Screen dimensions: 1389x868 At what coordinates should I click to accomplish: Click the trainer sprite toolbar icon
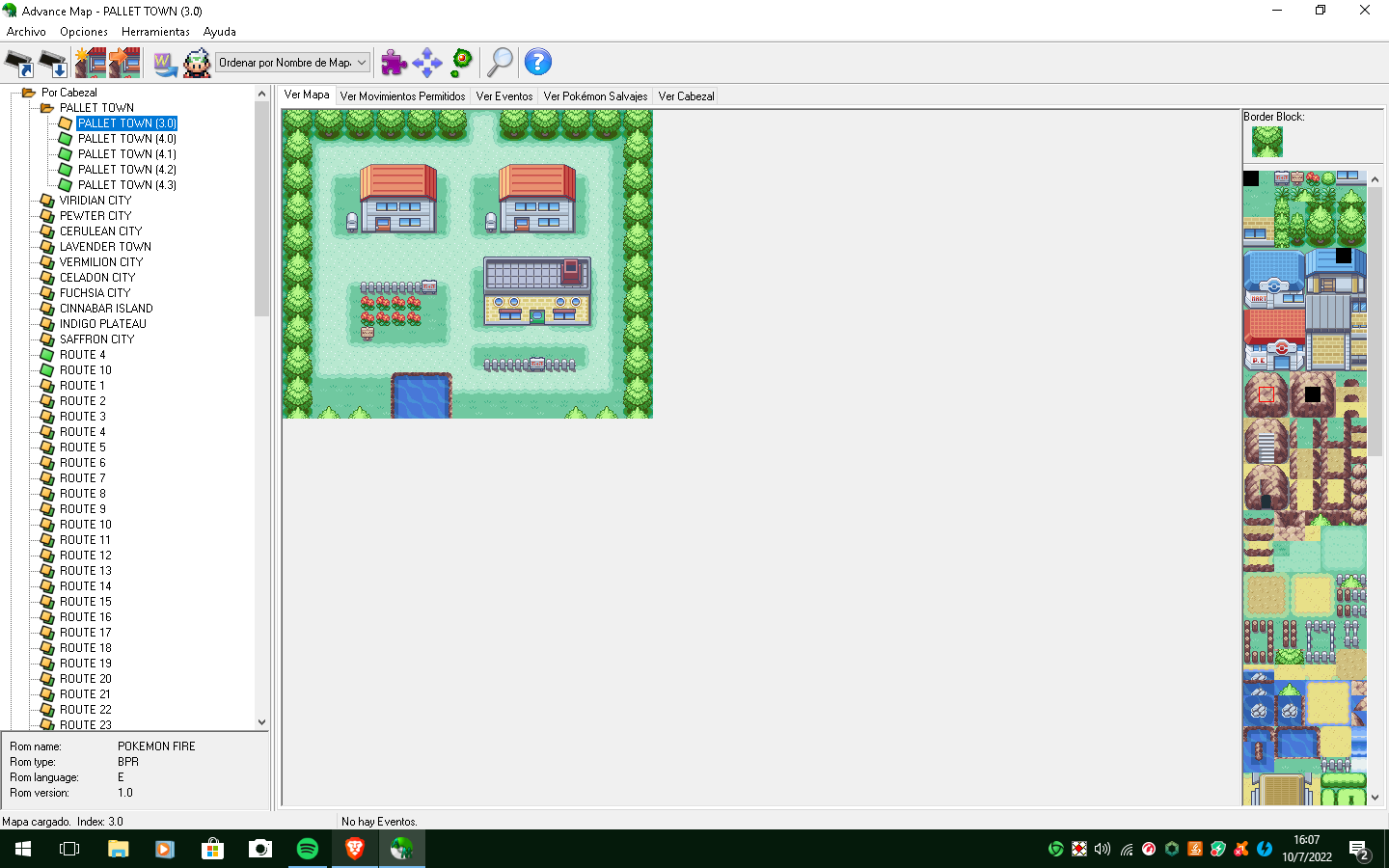197,64
